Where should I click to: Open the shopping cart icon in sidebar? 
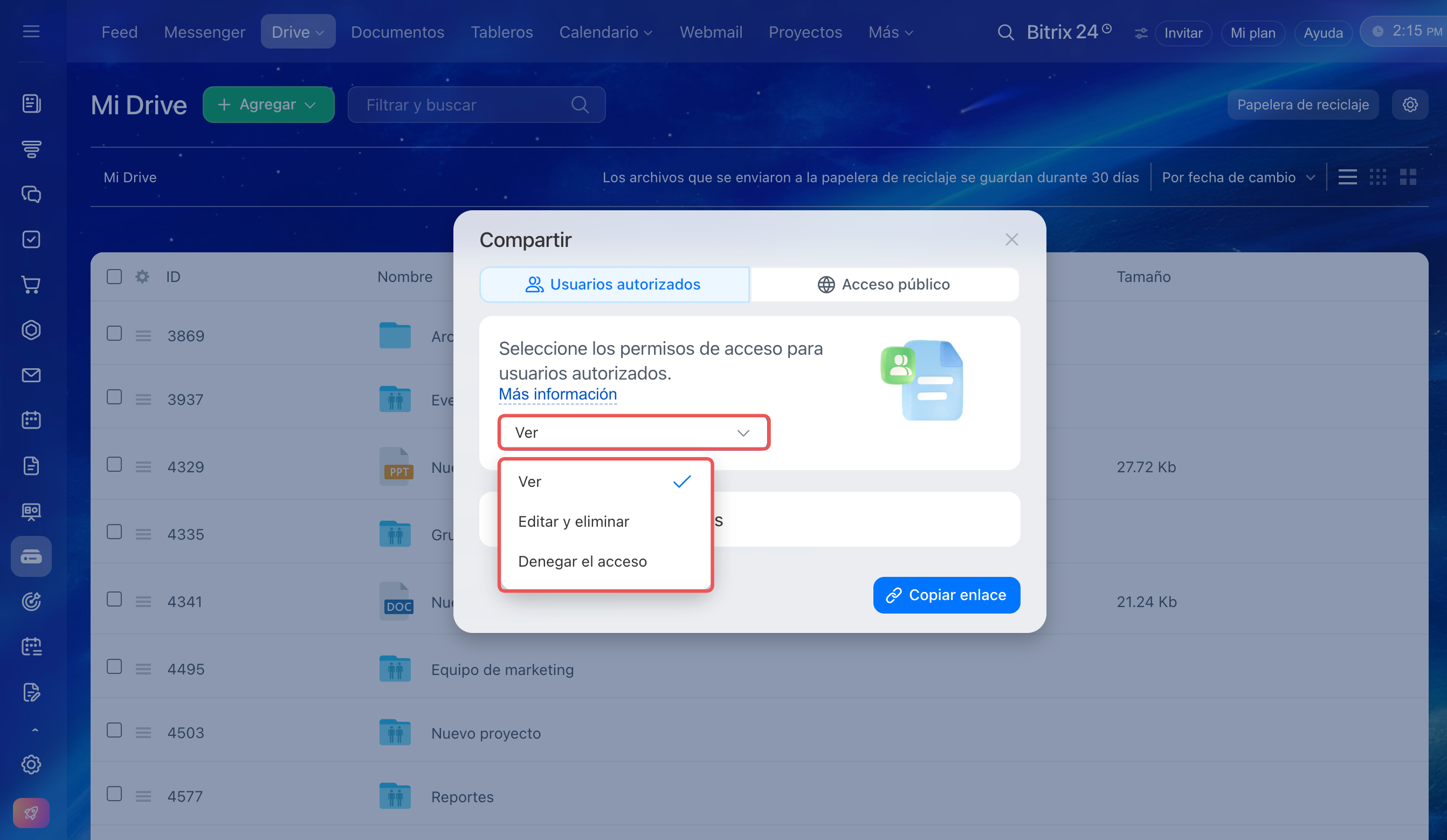(x=31, y=285)
